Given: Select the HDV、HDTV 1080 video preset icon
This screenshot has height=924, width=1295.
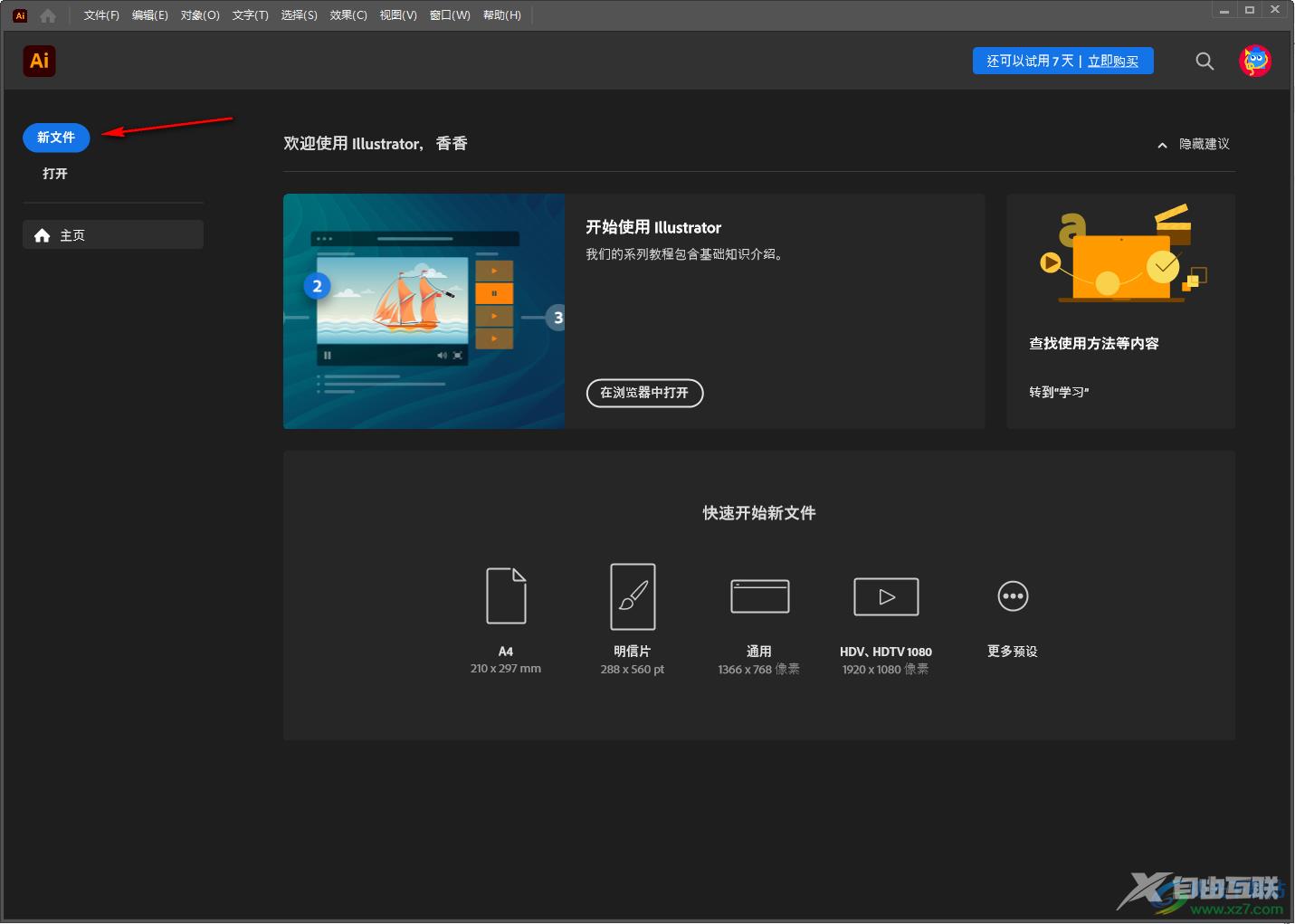Looking at the screenshot, I should [886, 596].
